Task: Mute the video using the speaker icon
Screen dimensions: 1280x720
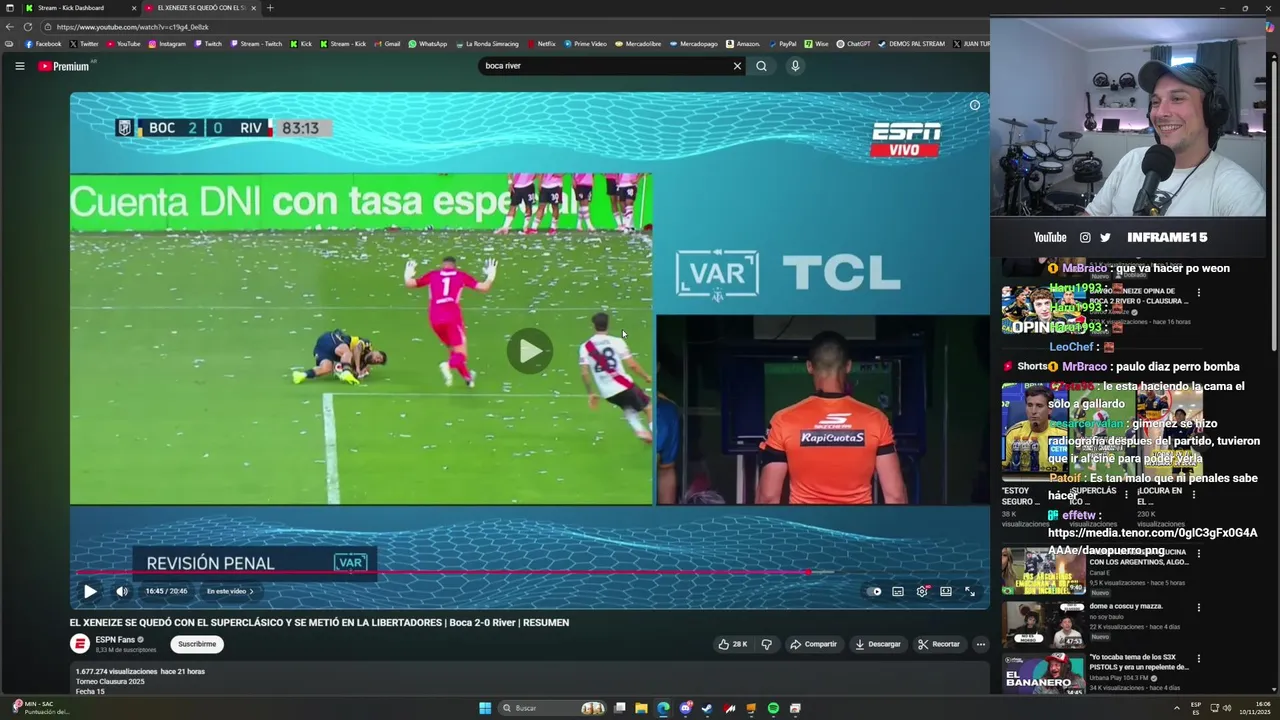Action: pos(122,591)
